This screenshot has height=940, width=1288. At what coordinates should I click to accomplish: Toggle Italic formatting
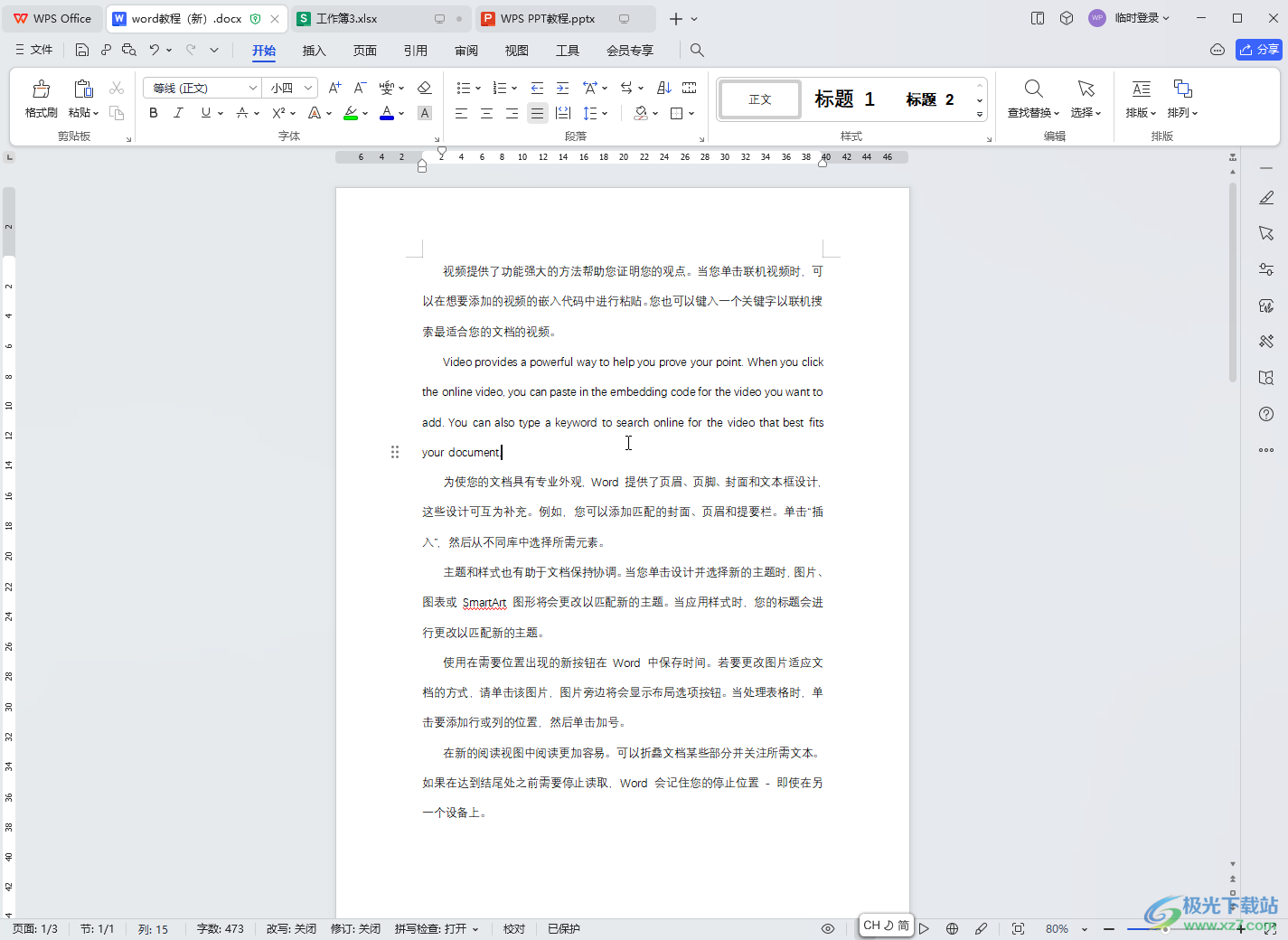click(x=179, y=113)
